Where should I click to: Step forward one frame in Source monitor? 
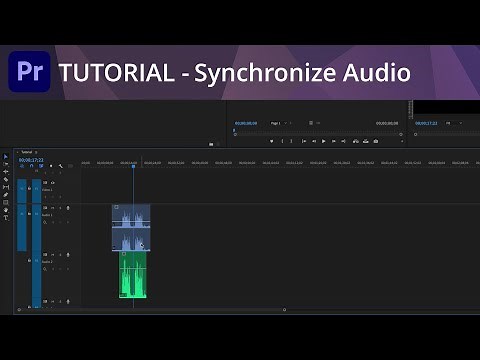tap(333, 141)
